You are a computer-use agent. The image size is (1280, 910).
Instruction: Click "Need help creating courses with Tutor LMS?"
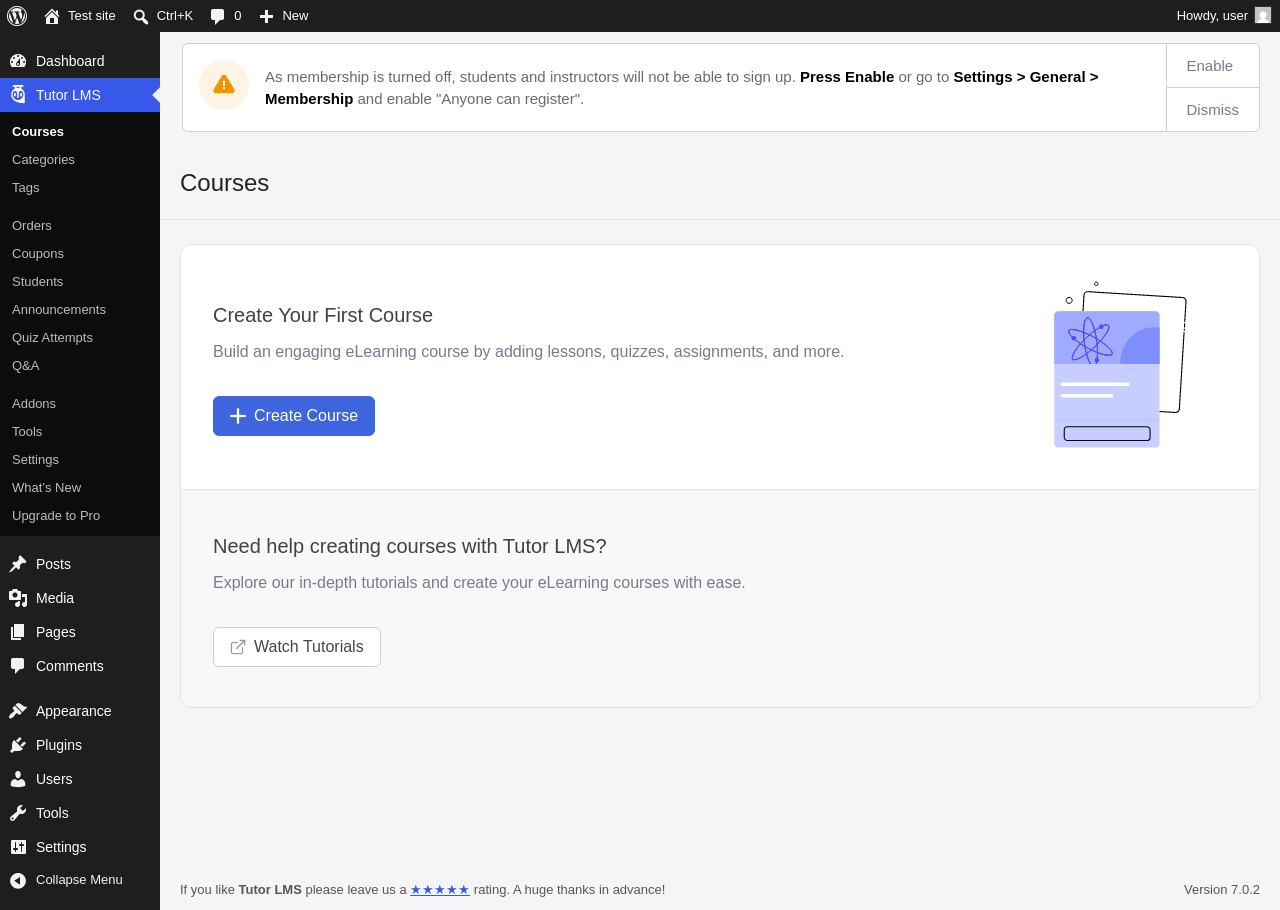(410, 546)
